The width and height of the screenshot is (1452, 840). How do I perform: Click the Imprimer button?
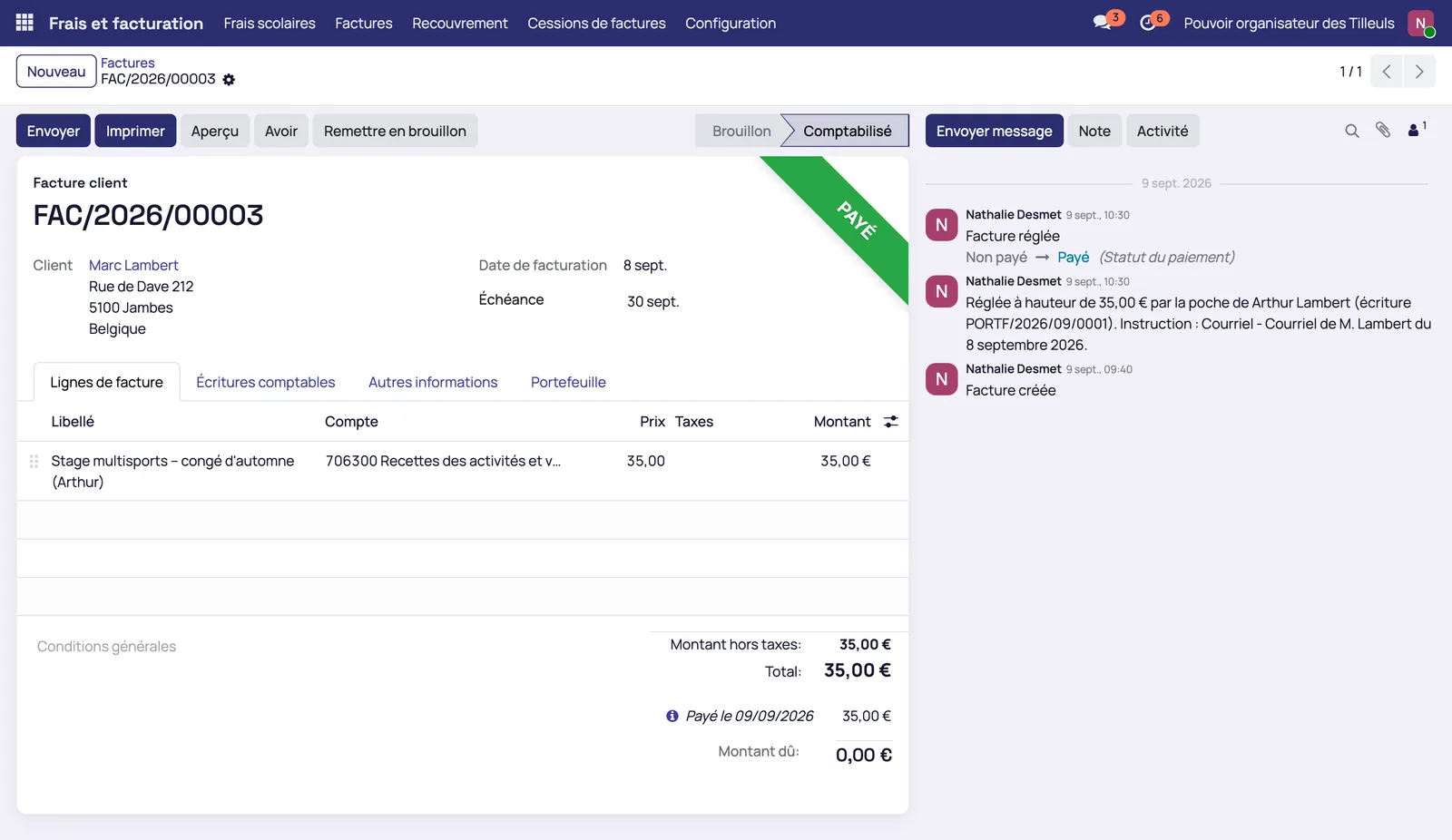click(x=135, y=131)
